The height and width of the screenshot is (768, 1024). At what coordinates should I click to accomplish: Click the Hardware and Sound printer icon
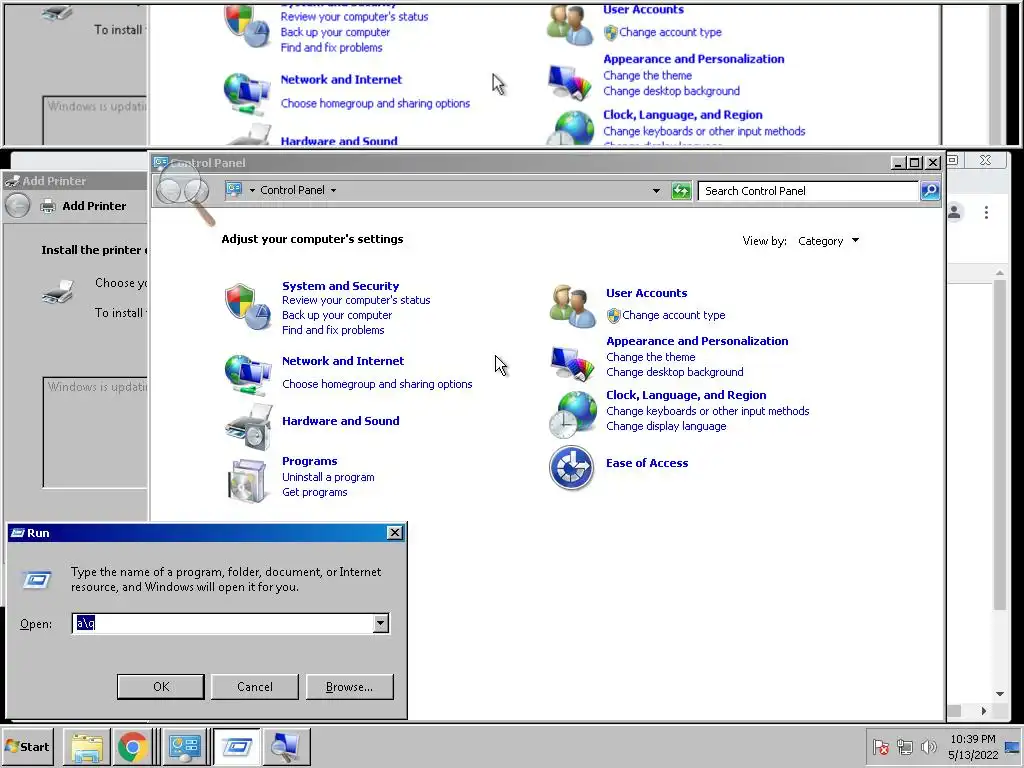(x=249, y=426)
